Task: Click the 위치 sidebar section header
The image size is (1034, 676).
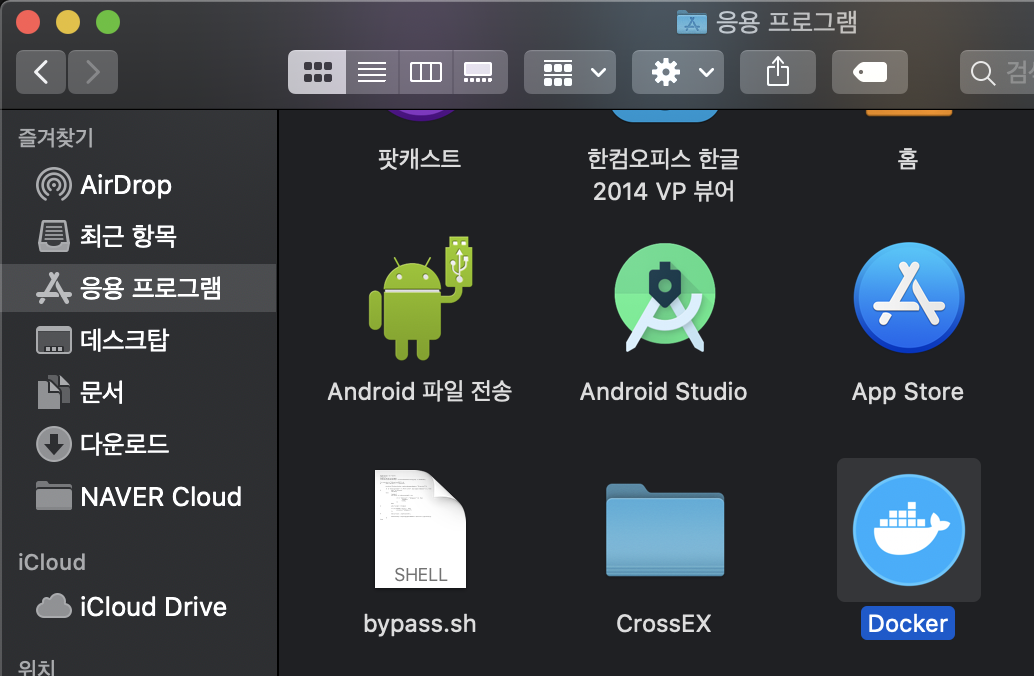Action: pos(37,666)
